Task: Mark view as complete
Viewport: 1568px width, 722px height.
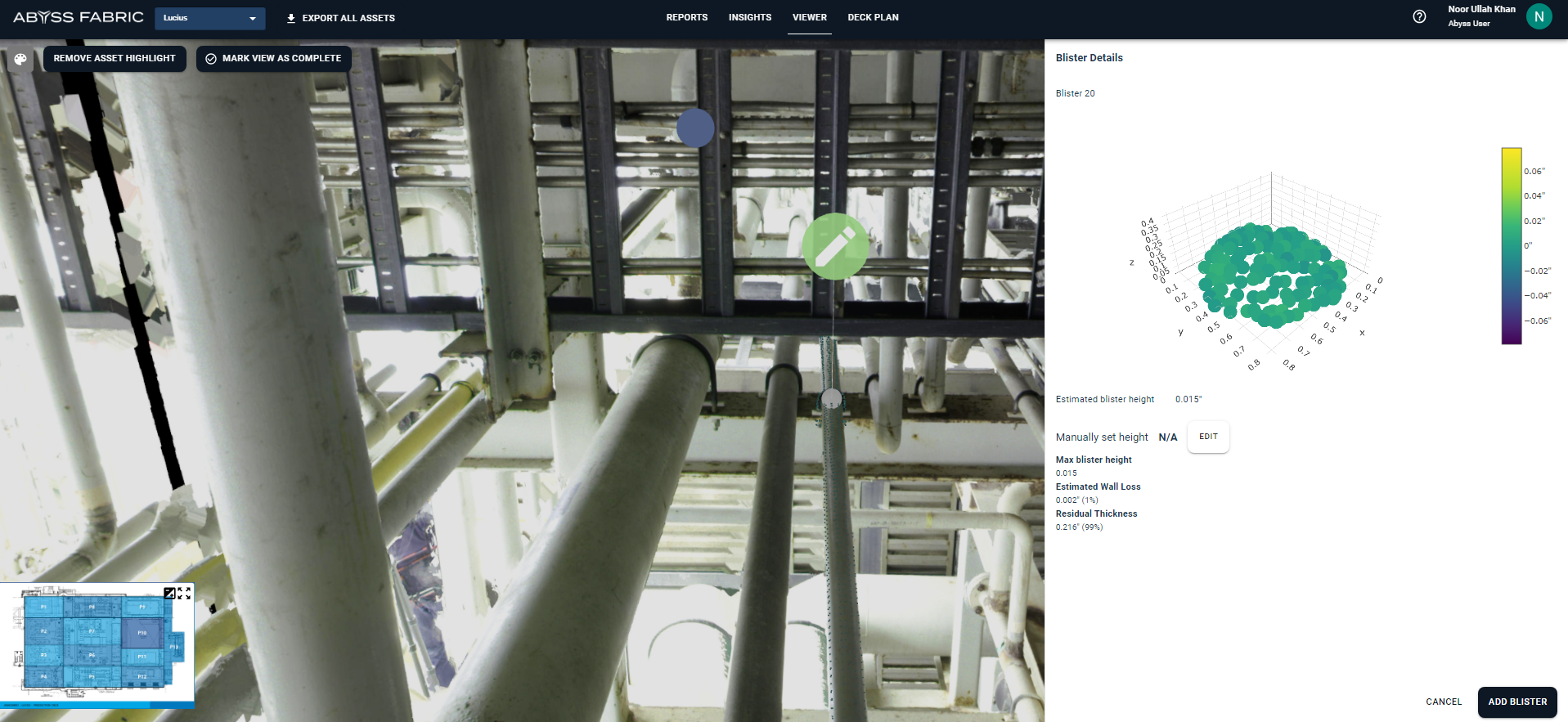Action: pyautogui.click(x=274, y=59)
